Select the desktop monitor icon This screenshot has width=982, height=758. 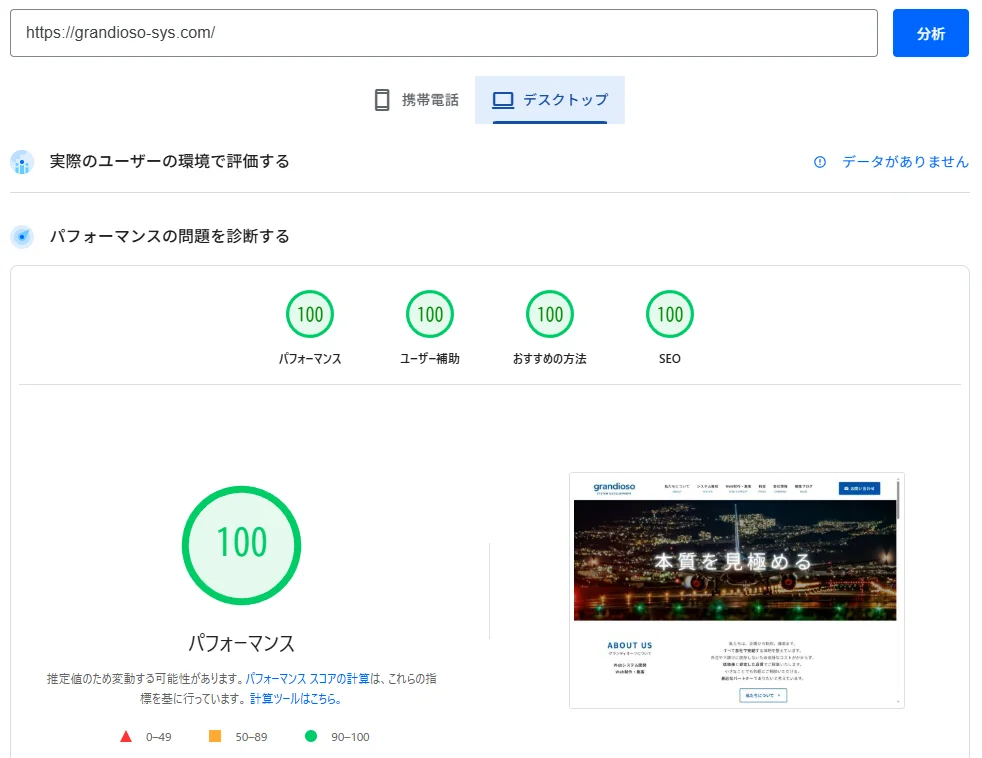tap(504, 99)
